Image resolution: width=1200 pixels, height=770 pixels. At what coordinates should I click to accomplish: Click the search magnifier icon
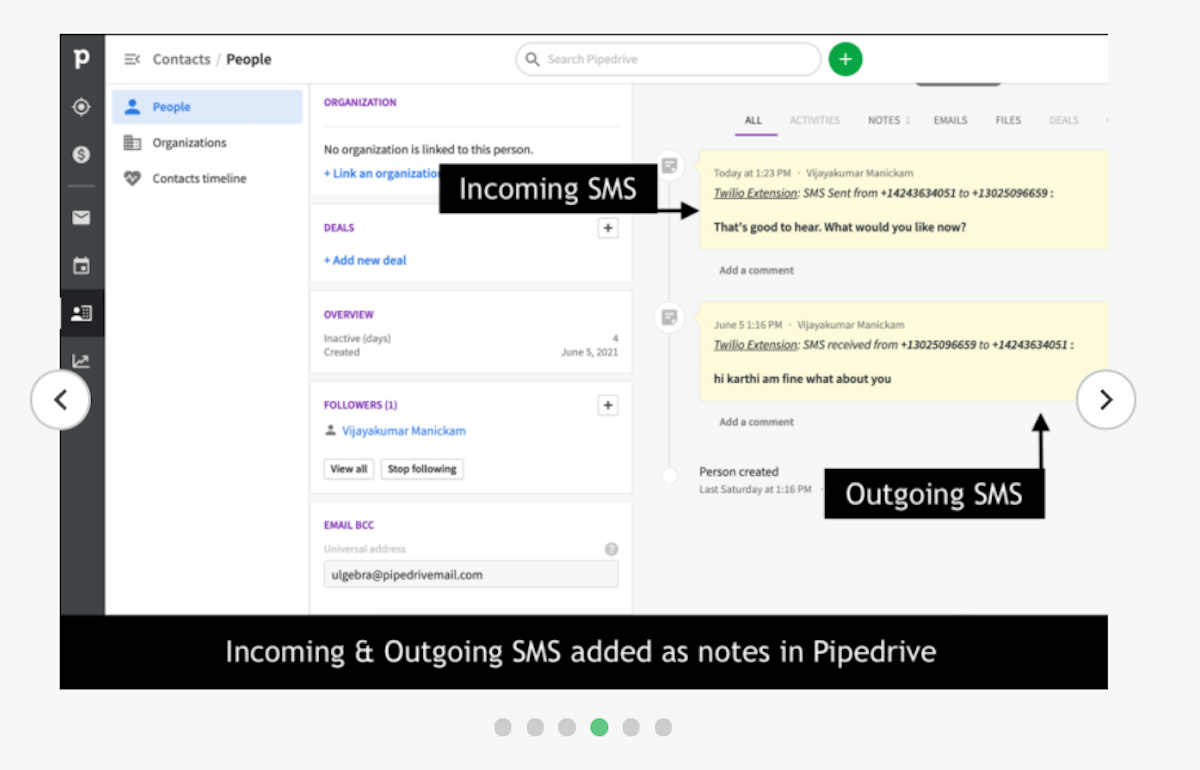click(x=532, y=59)
